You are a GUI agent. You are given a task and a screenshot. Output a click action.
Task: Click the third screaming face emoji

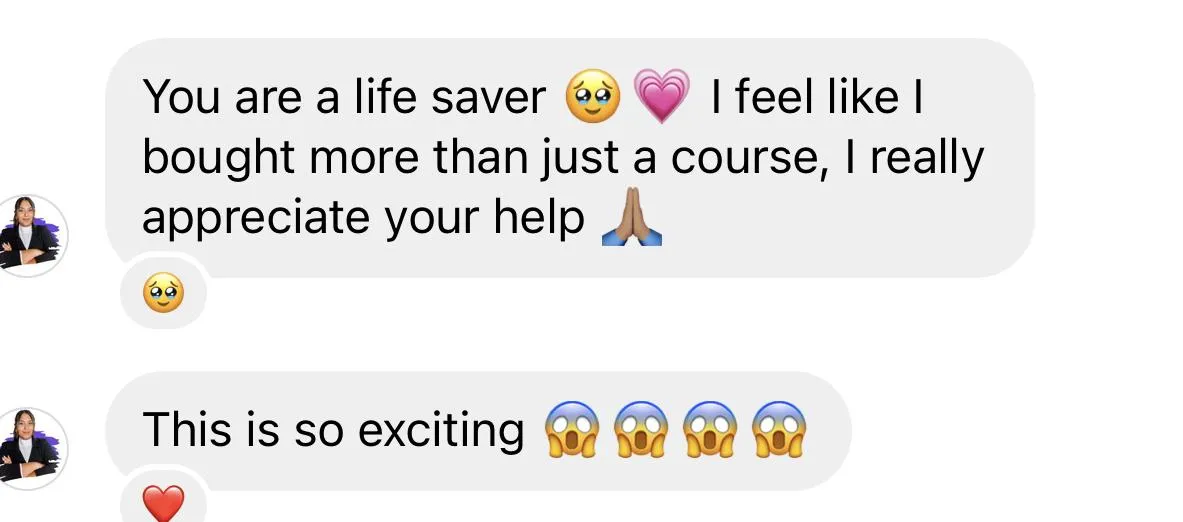(711, 429)
